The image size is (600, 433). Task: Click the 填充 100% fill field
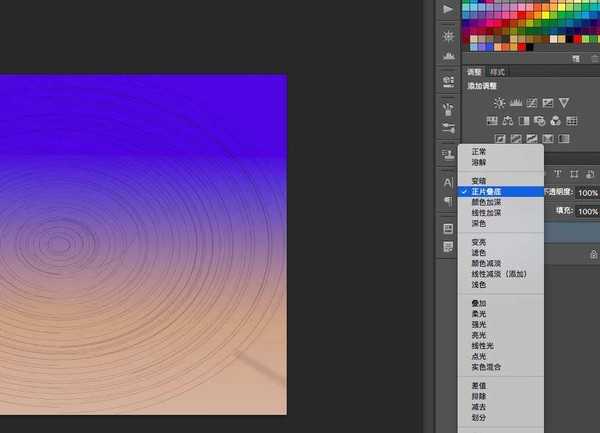588,212
